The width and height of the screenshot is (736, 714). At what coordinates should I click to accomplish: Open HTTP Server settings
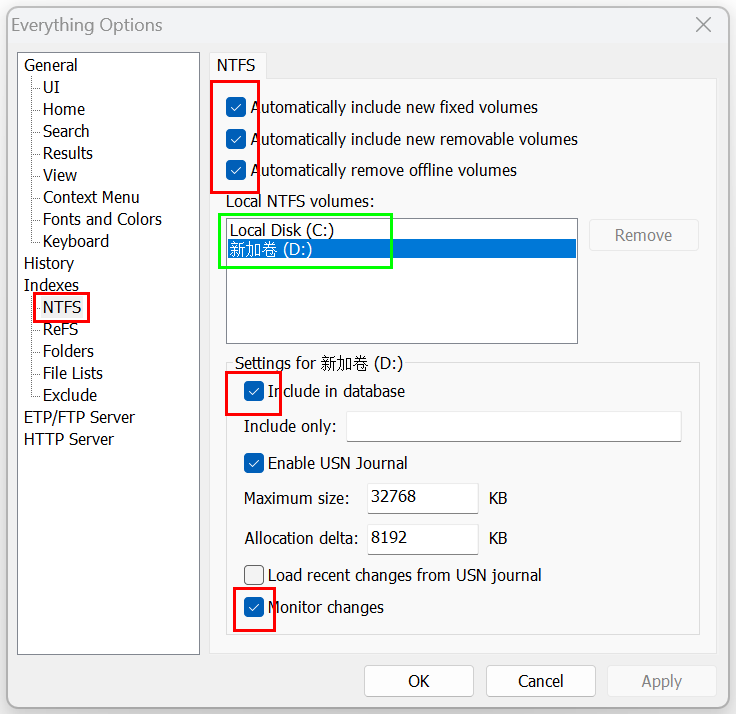[69, 439]
